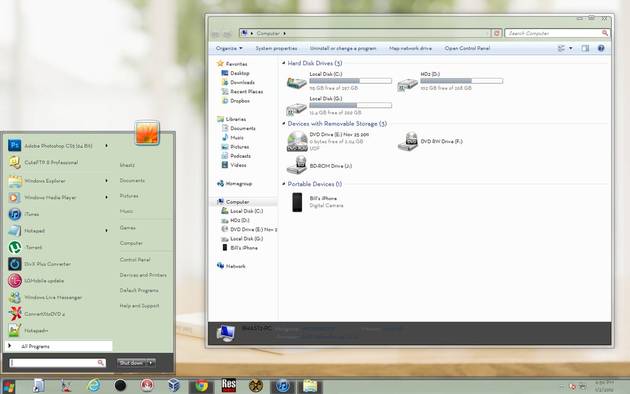Expand Windows Explorer jump list arrow
The width and height of the screenshot is (630, 394).
click(106, 181)
